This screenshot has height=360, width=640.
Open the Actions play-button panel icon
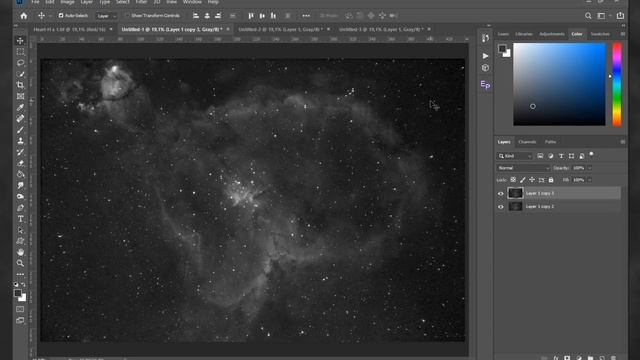(485, 56)
